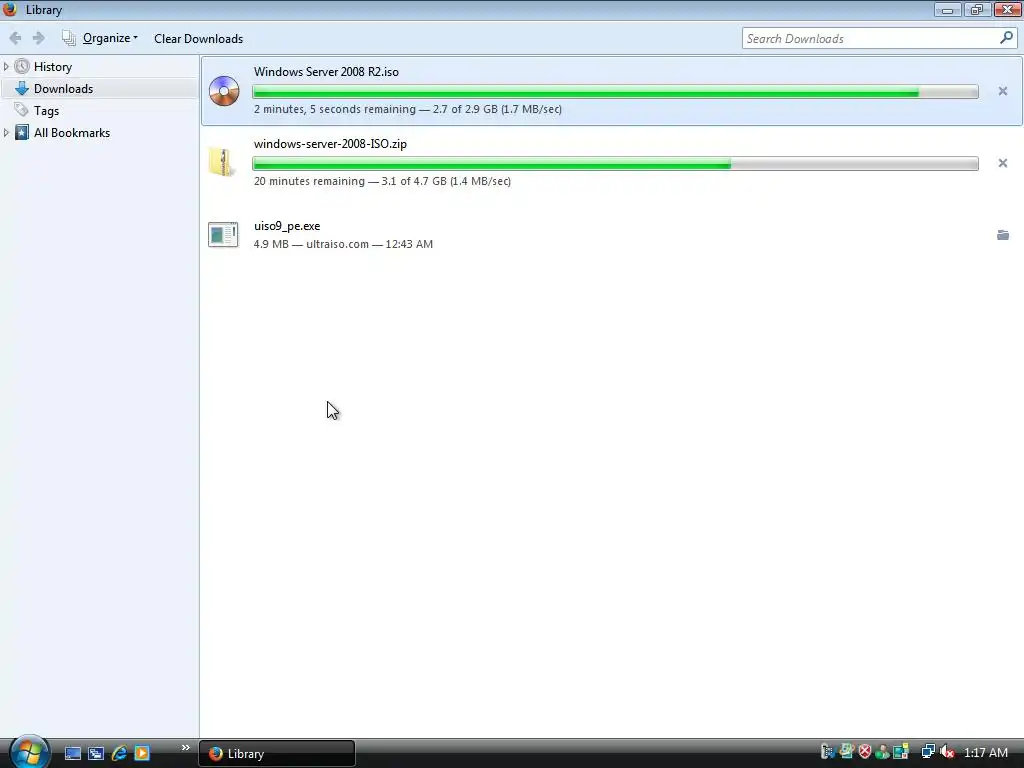This screenshot has height=768, width=1024.
Task: Select the windows-server-2008-ISO.zip file name
Action: click(330, 144)
